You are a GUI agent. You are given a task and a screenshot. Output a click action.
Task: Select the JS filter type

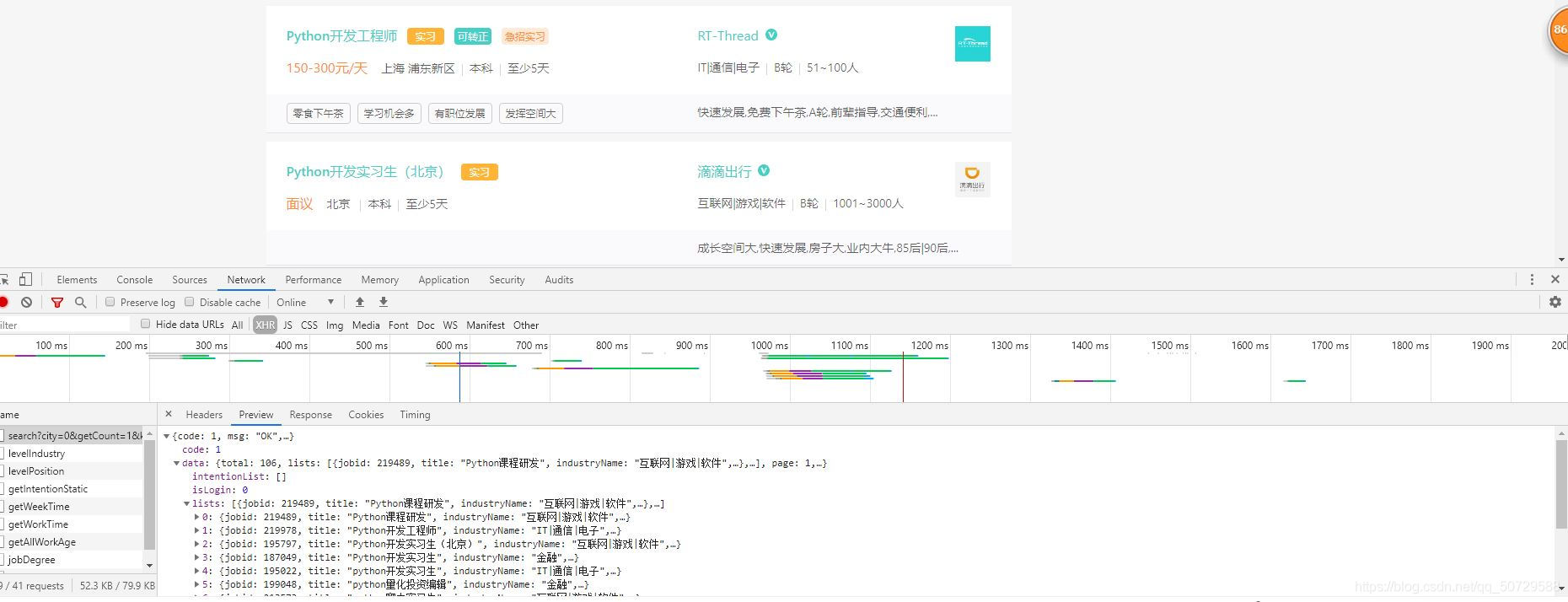tap(287, 325)
